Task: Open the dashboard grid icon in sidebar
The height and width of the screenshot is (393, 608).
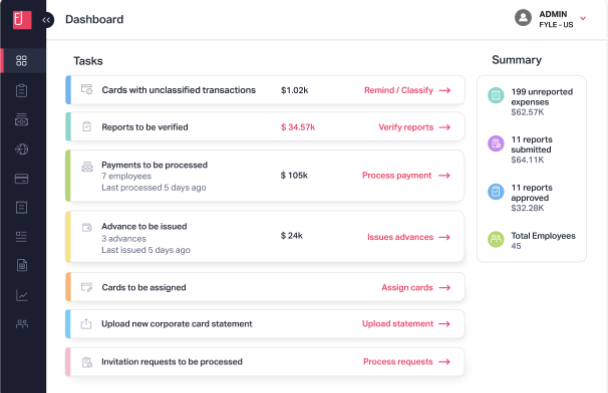Action: tap(21, 60)
